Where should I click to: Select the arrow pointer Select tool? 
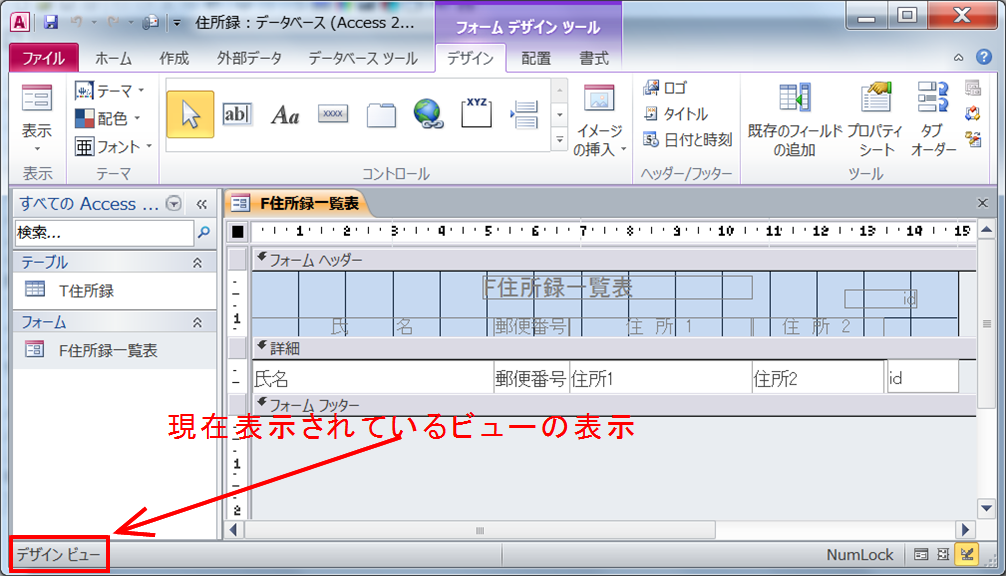click(x=190, y=114)
